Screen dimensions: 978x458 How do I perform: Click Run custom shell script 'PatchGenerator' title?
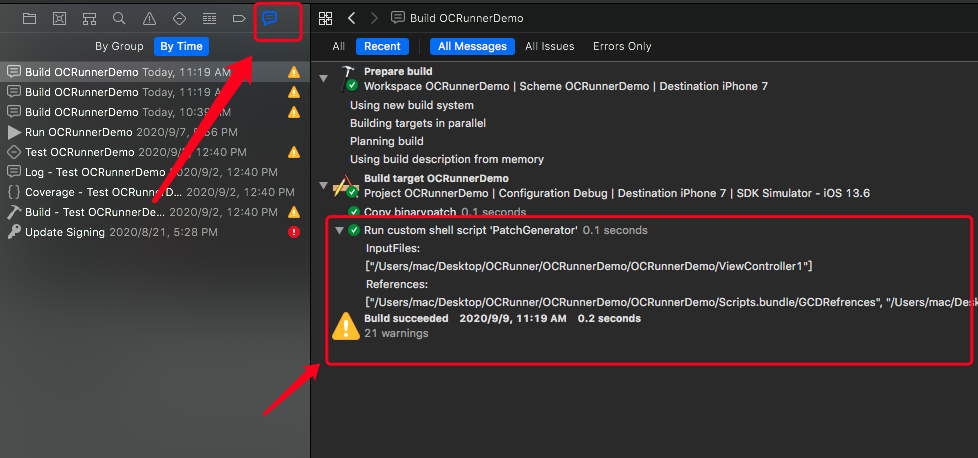point(471,230)
